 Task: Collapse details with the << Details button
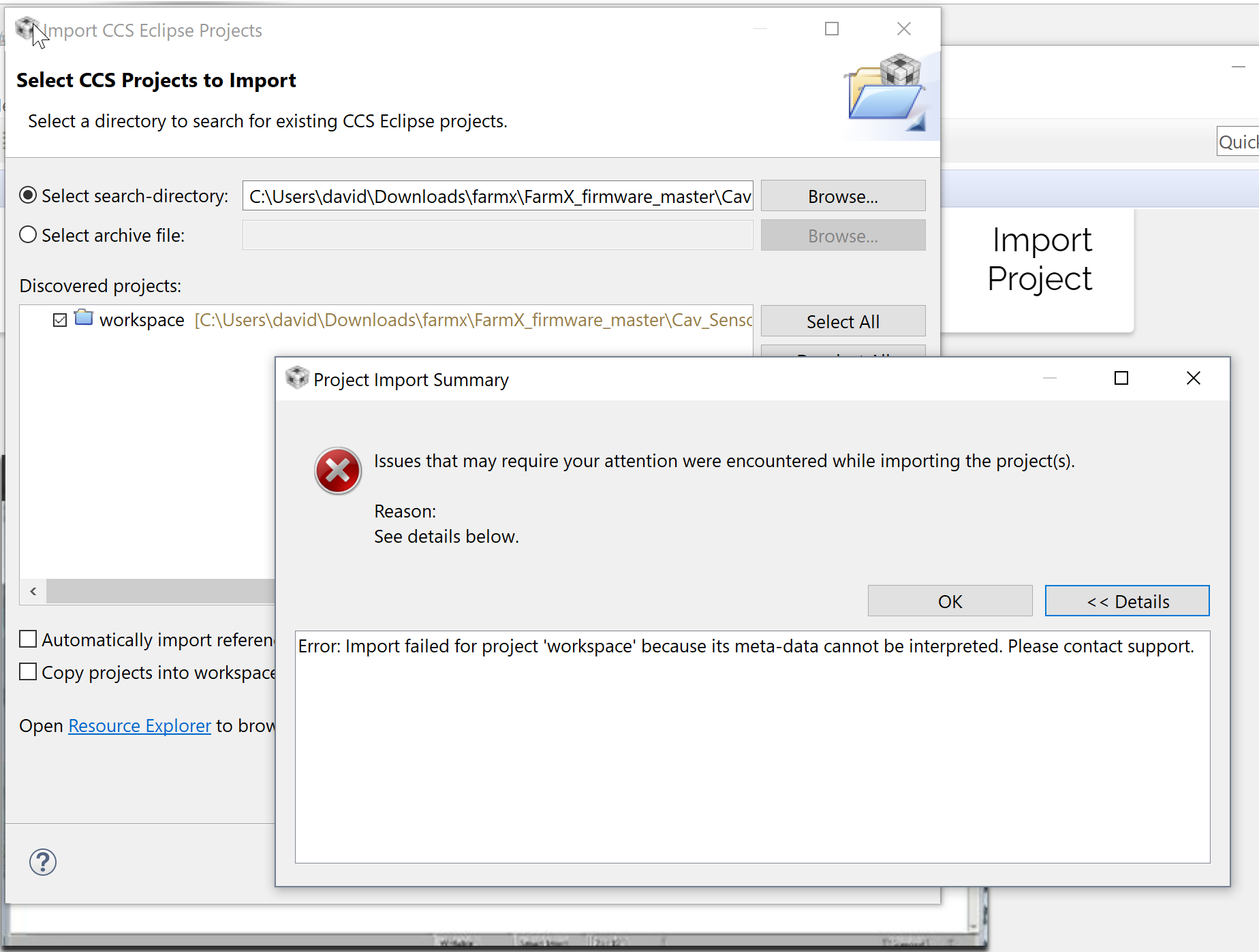coord(1127,601)
